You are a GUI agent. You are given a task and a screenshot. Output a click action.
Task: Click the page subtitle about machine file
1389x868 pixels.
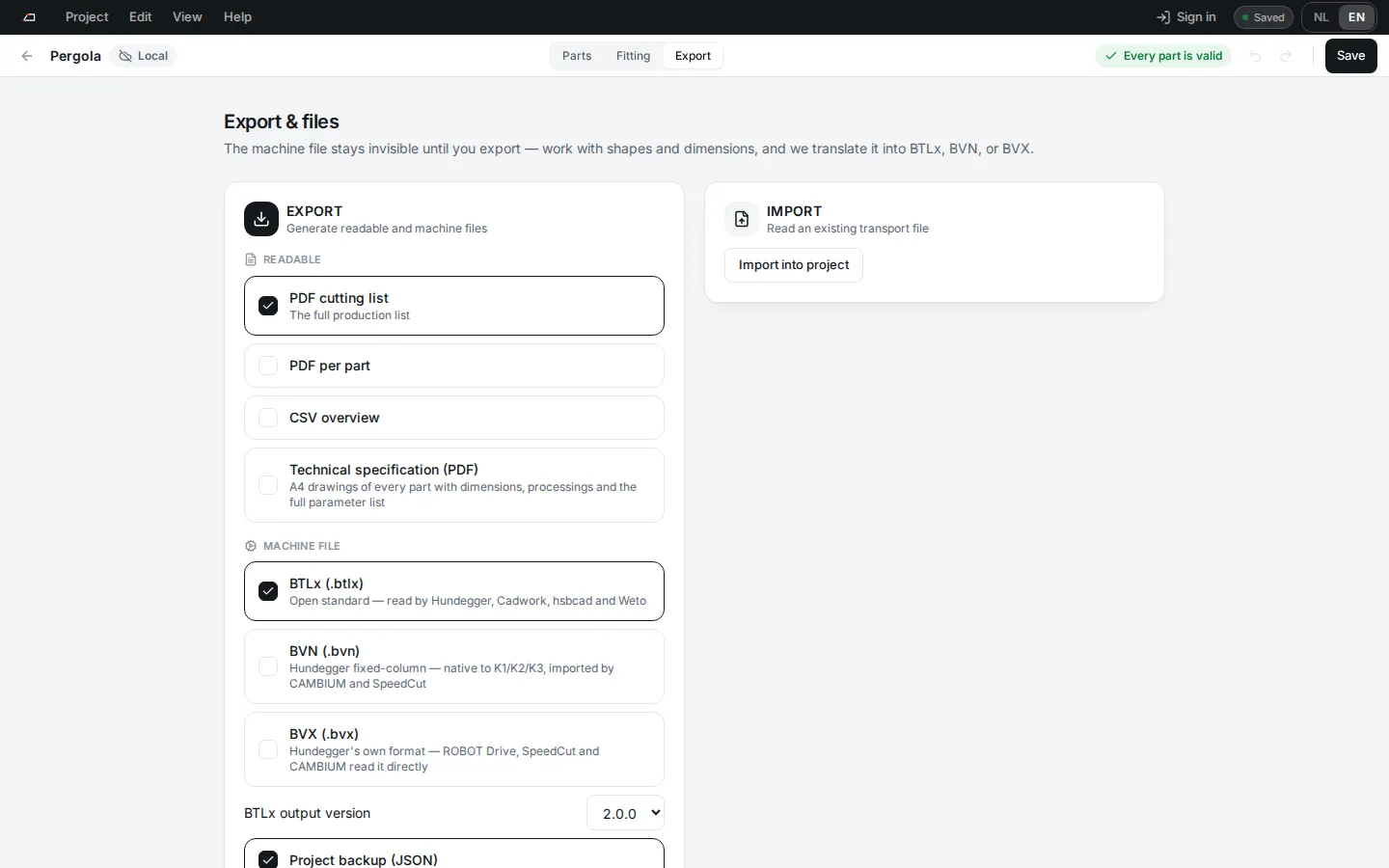tap(629, 149)
